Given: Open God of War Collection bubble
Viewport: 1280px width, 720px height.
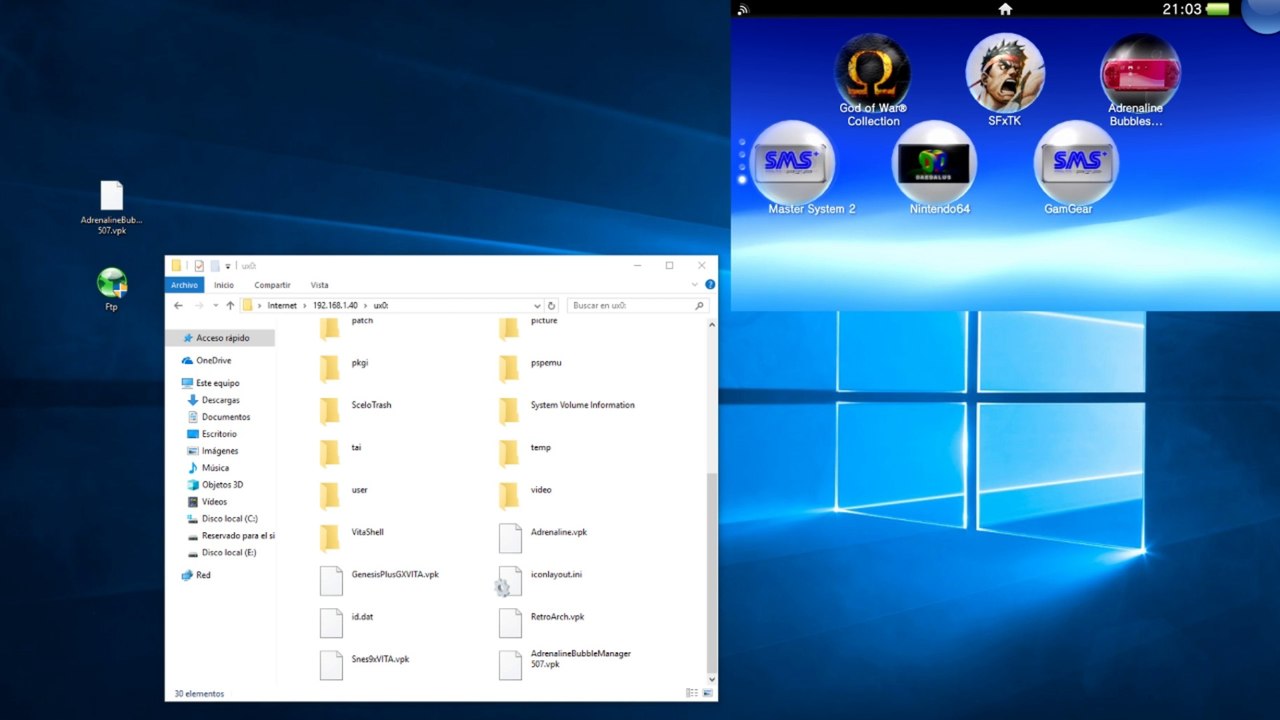Looking at the screenshot, I should (873, 73).
